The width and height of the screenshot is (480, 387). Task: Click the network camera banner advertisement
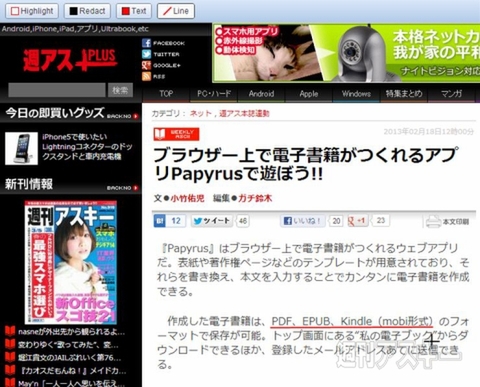click(346, 53)
